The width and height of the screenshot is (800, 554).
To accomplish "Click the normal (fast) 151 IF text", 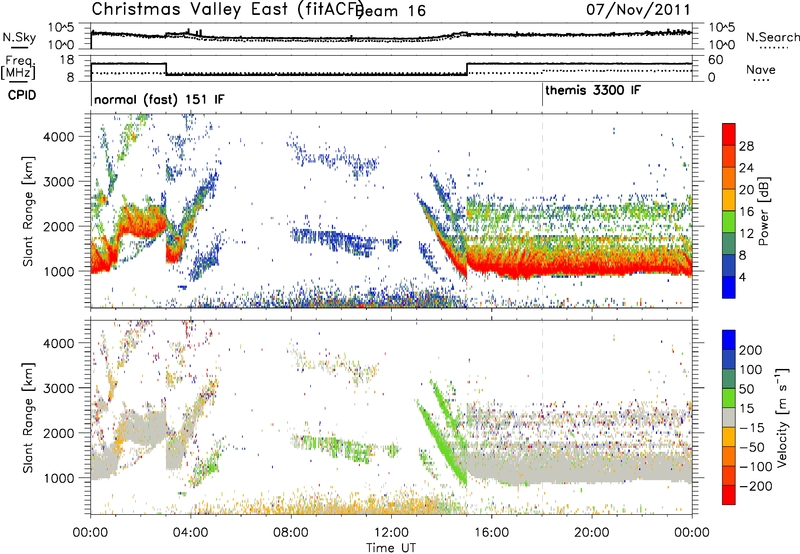I will (159, 99).
